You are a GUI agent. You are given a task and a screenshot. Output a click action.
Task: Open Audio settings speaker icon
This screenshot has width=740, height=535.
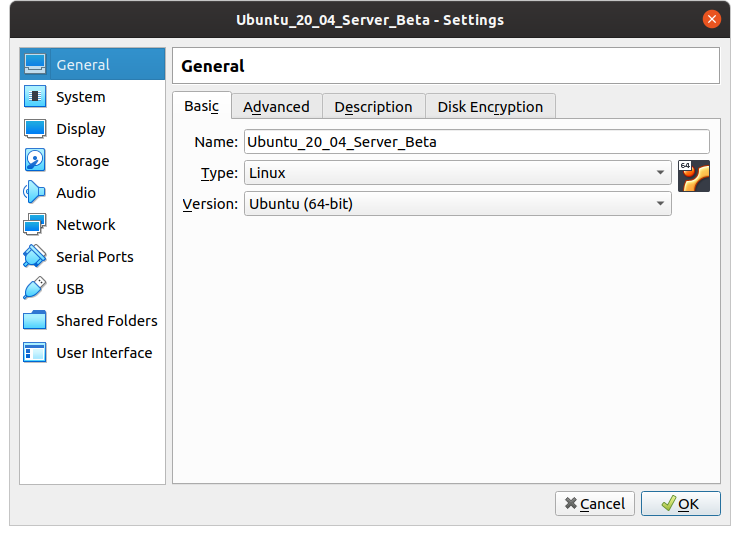coord(34,192)
